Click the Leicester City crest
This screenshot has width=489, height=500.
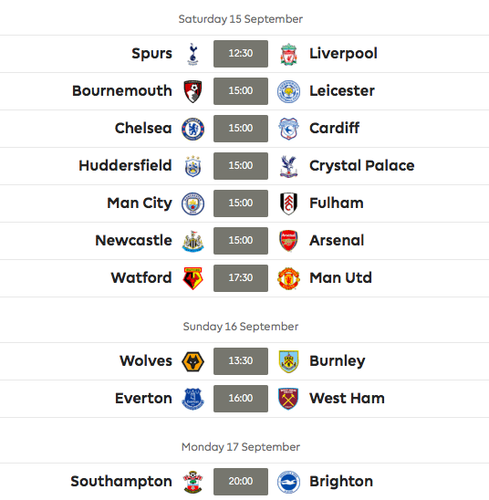pos(289,91)
